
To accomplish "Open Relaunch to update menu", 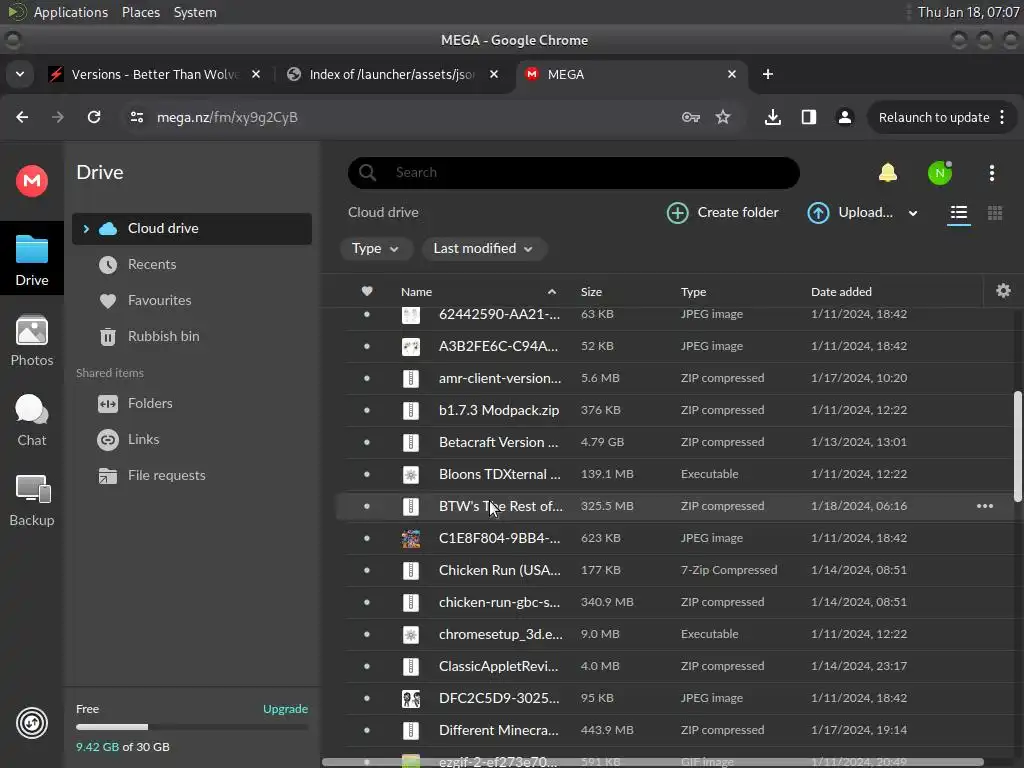I will click(942, 118).
